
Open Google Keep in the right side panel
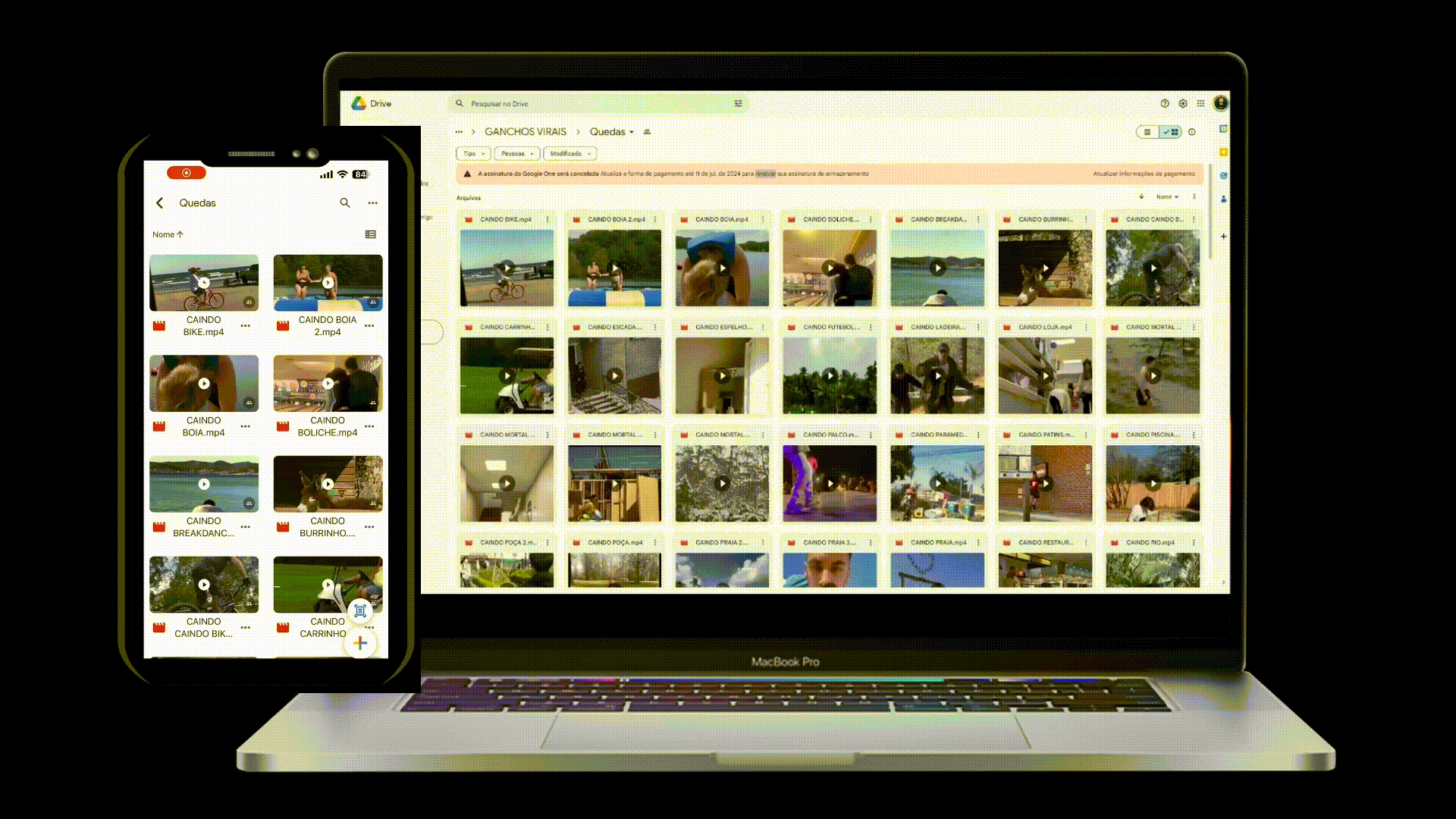pyautogui.click(x=1223, y=152)
